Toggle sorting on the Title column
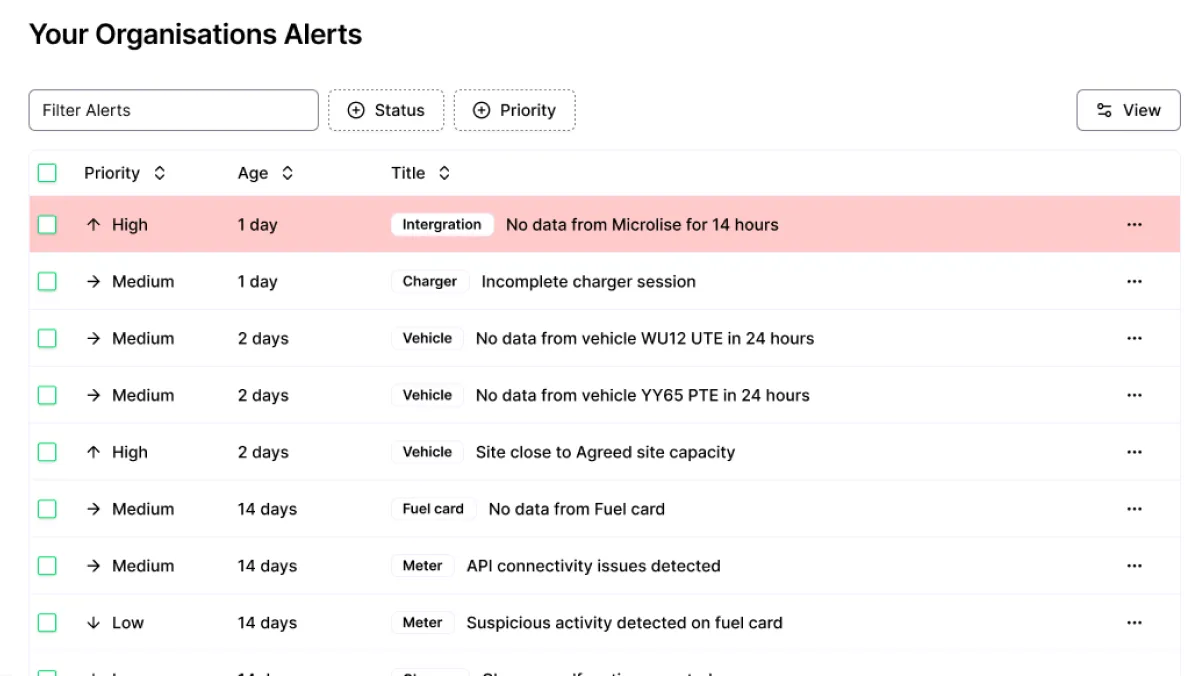 pyautogui.click(x=444, y=172)
